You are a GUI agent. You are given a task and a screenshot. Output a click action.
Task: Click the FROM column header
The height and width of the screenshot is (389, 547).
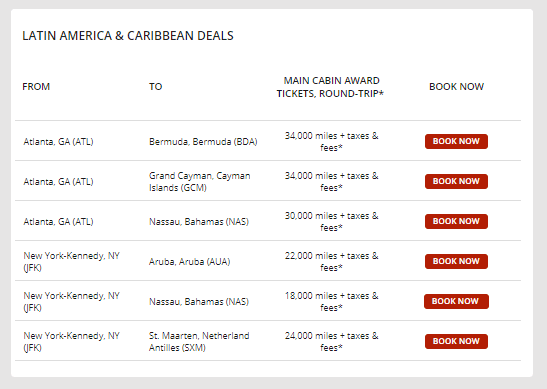click(36, 87)
